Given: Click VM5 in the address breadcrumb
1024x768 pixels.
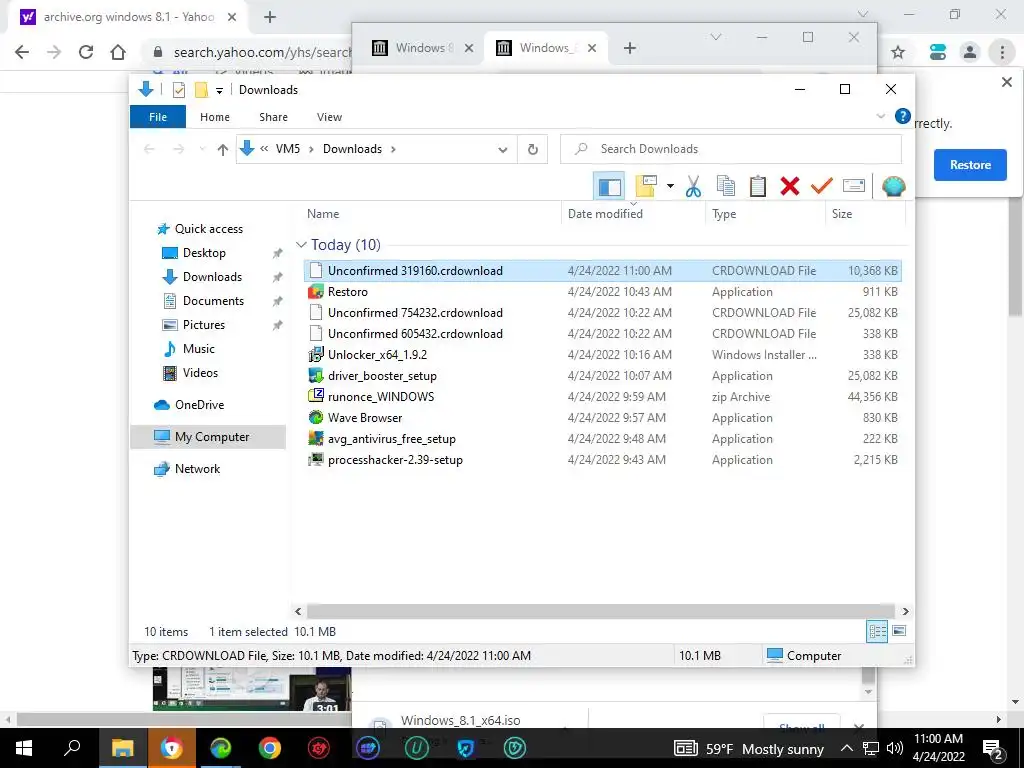Looking at the screenshot, I should click(x=287, y=149).
